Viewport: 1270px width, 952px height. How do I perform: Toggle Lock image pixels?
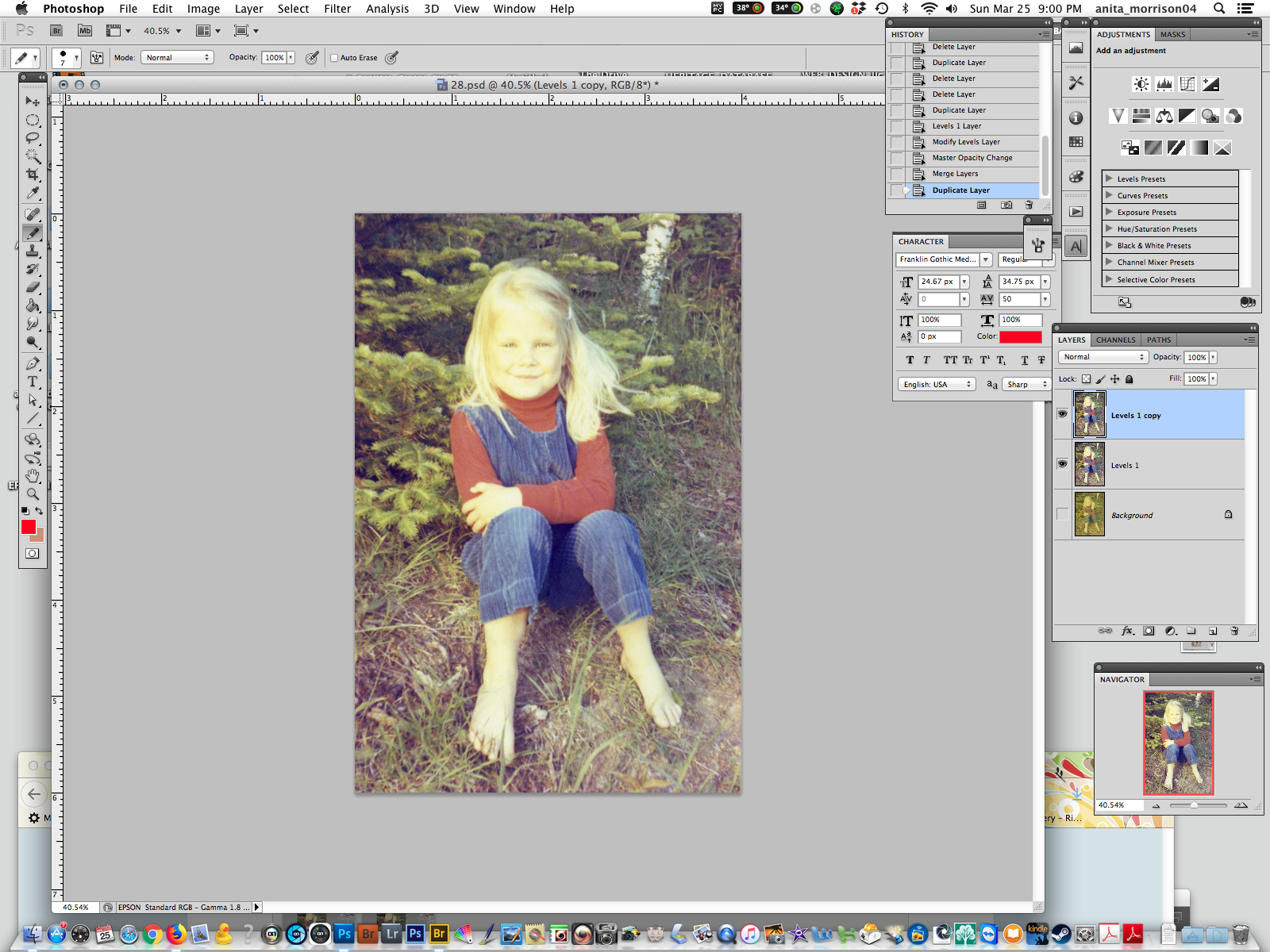click(1100, 379)
